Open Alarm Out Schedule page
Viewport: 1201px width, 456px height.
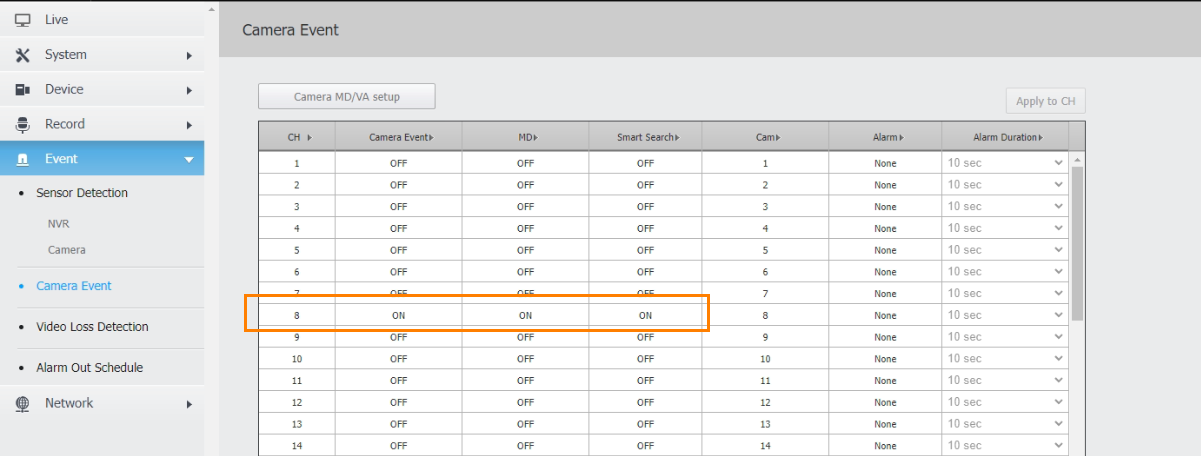[x=89, y=368]
